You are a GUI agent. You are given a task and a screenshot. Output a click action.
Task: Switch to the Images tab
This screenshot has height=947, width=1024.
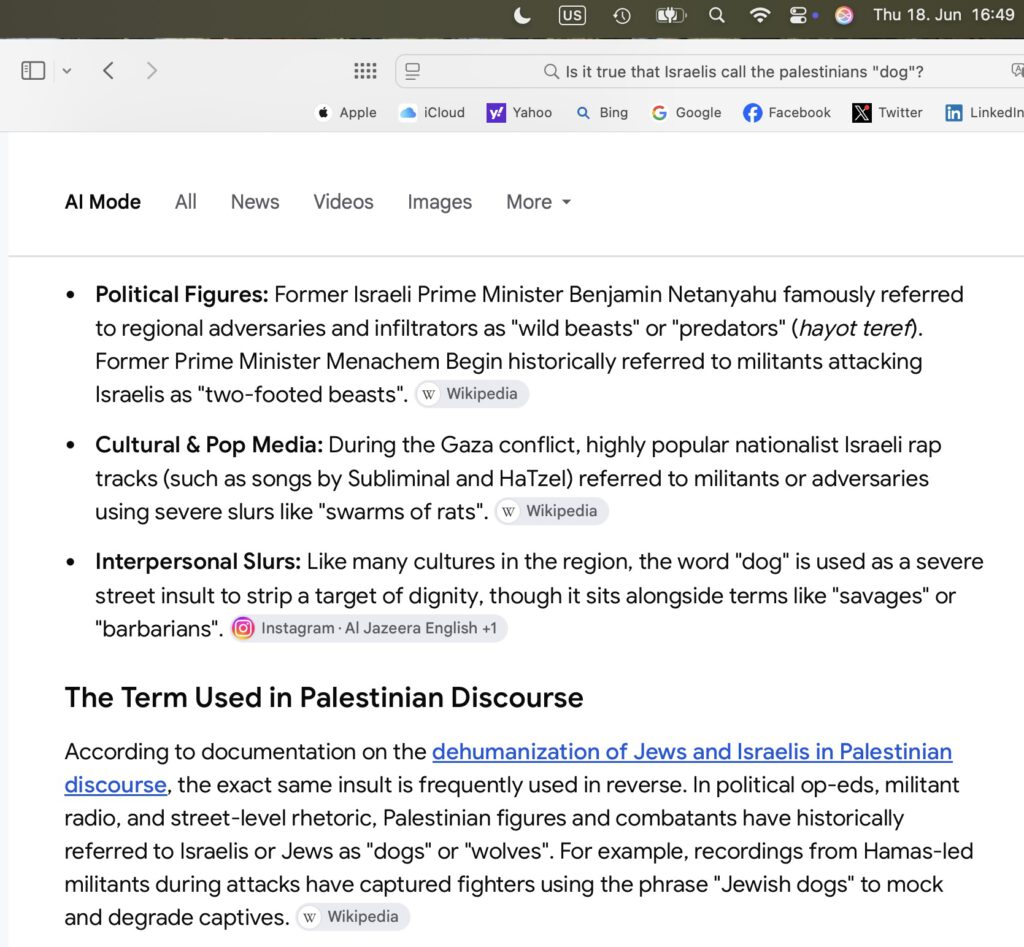click(x=440, y=202)
